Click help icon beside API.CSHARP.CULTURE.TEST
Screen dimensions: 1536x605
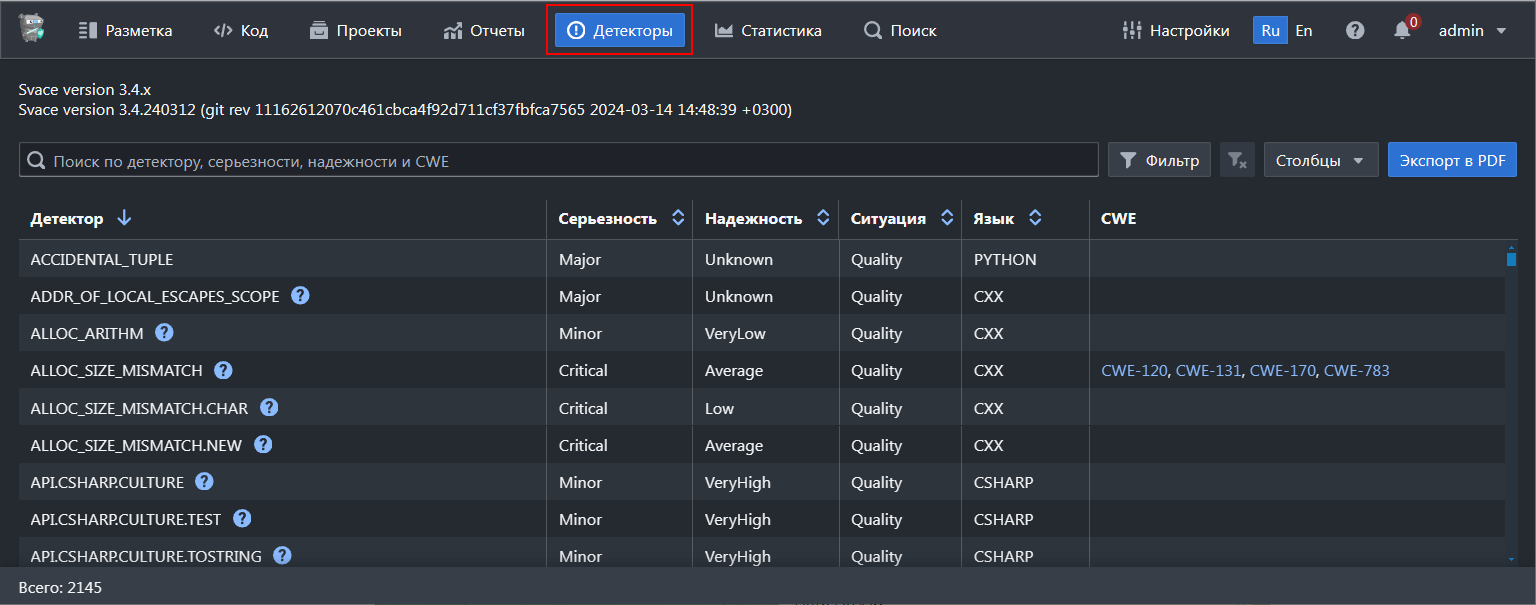[x=242, y=519]
